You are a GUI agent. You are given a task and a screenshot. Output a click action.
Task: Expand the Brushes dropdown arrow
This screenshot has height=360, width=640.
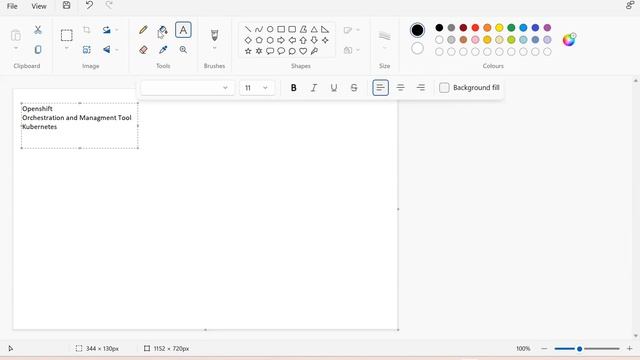214,48
